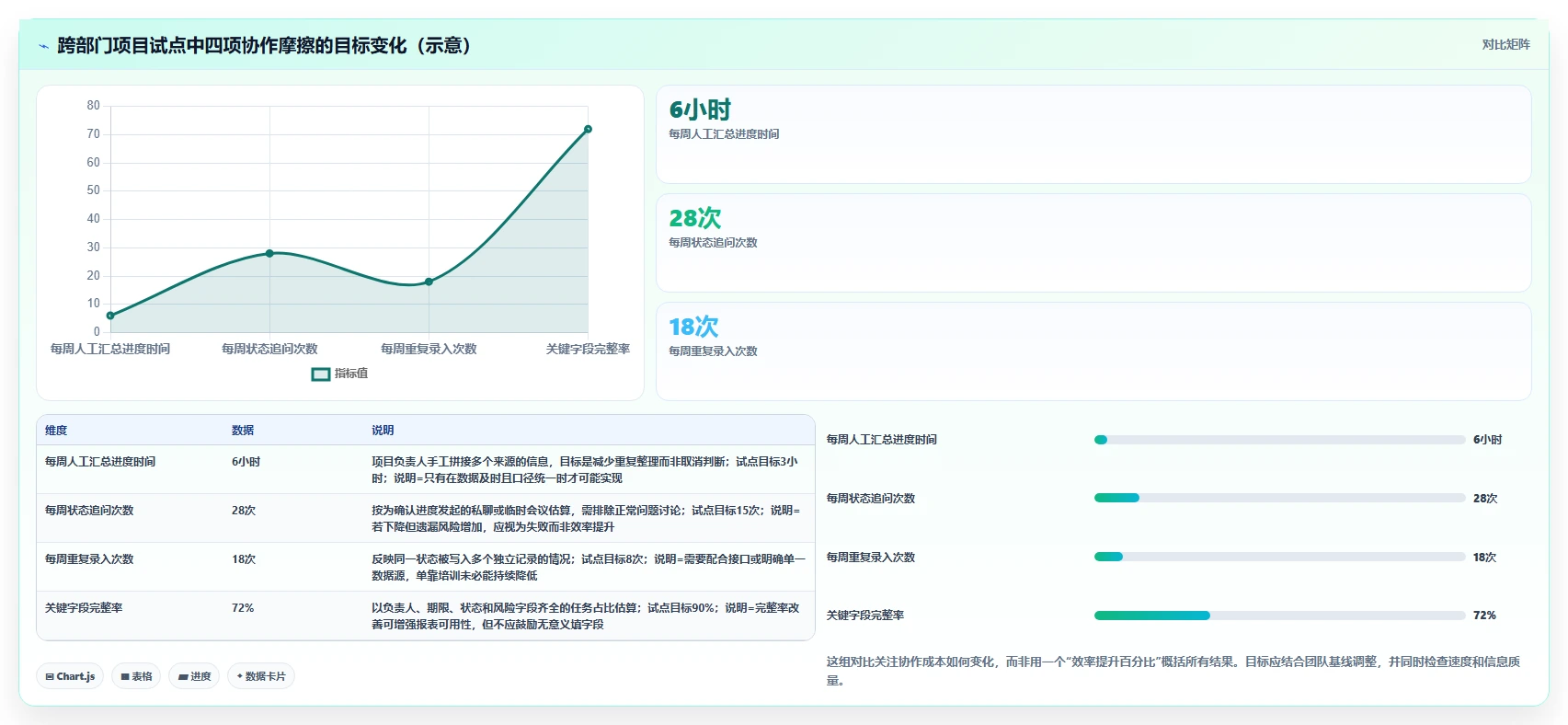
Task: Click the 6小时 KPI card value
Action: coord(700,109)
